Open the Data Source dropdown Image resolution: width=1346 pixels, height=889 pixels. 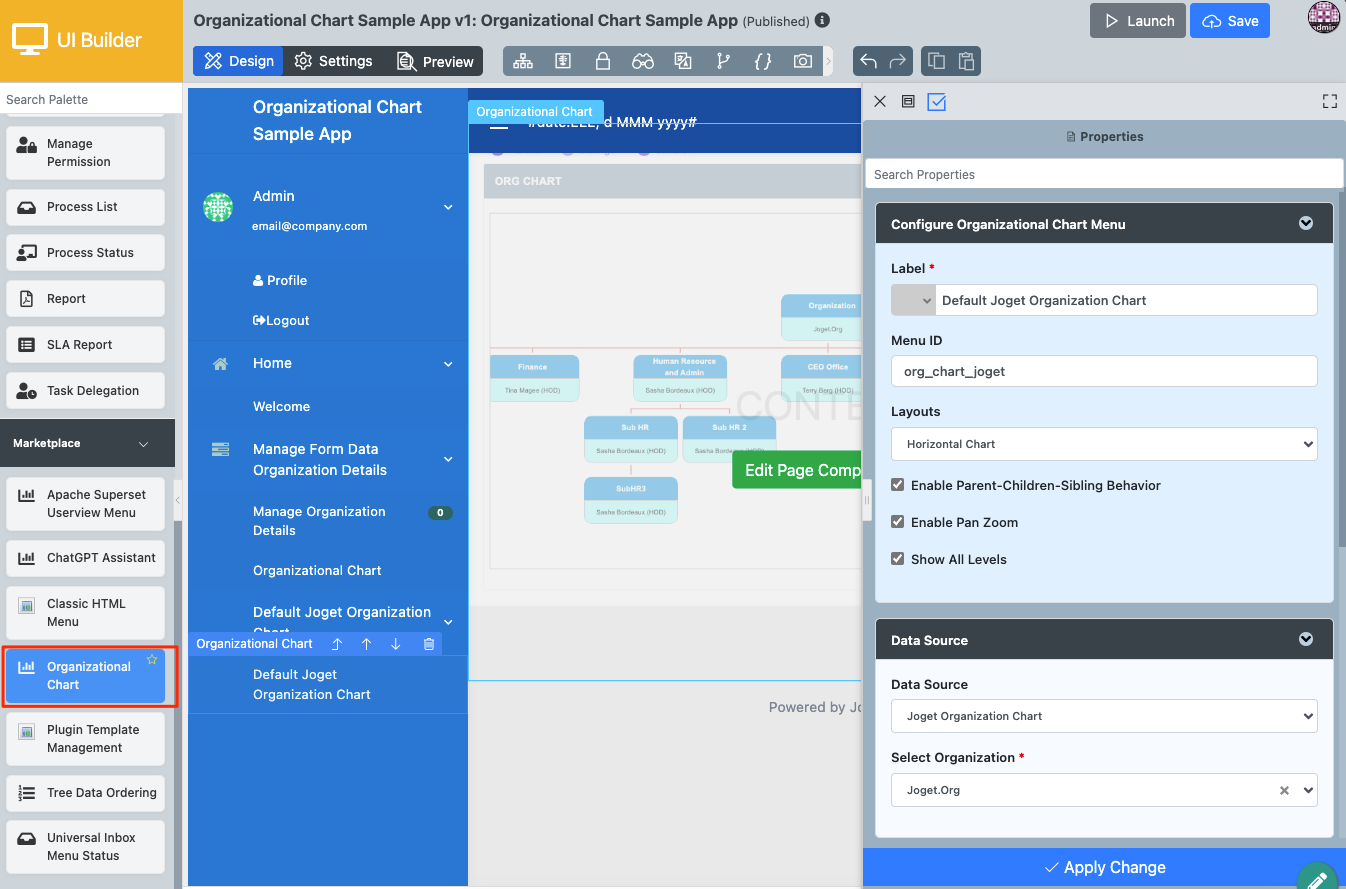[x=1103, y=716]
